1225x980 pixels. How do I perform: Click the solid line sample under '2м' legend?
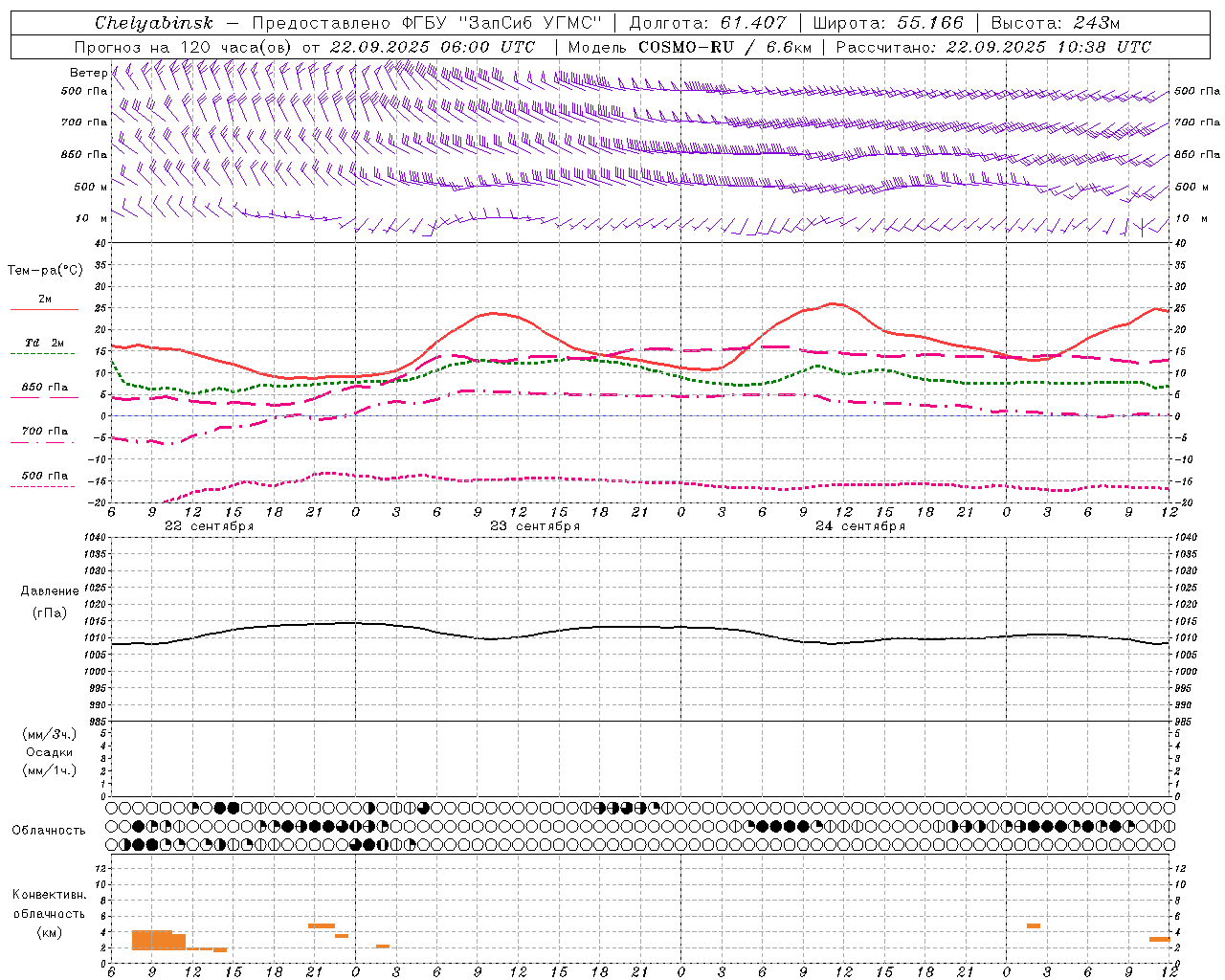coord(44,310)
